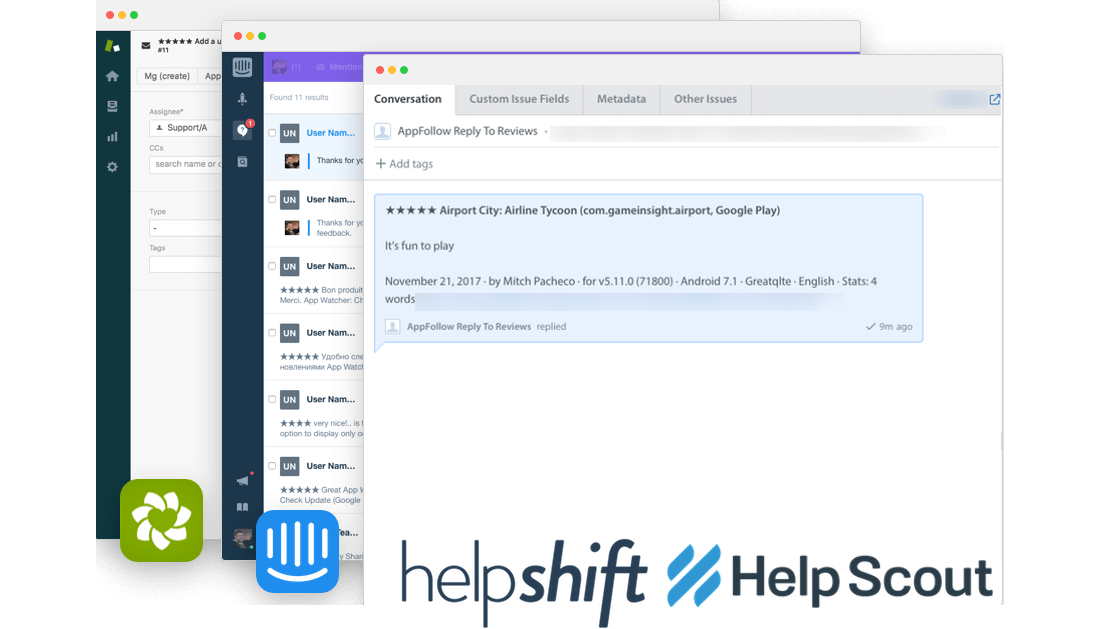Click the megaphone announcements icon
Viewport: 1100px width, 629px height.
tap(242, 480)
